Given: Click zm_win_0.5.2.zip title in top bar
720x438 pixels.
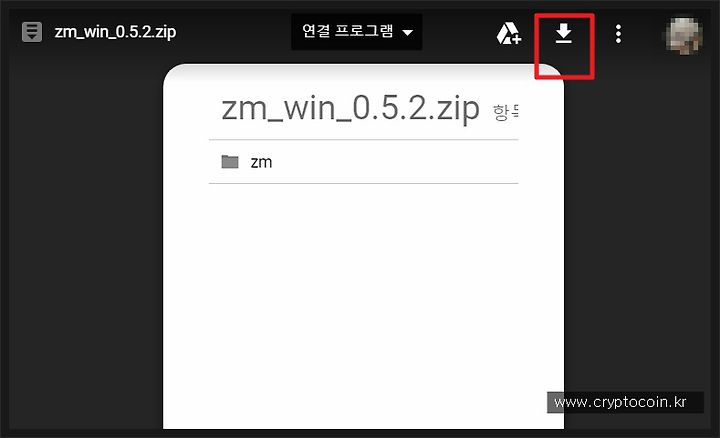Looking at the screenshot, I should [x=115, y=32].
